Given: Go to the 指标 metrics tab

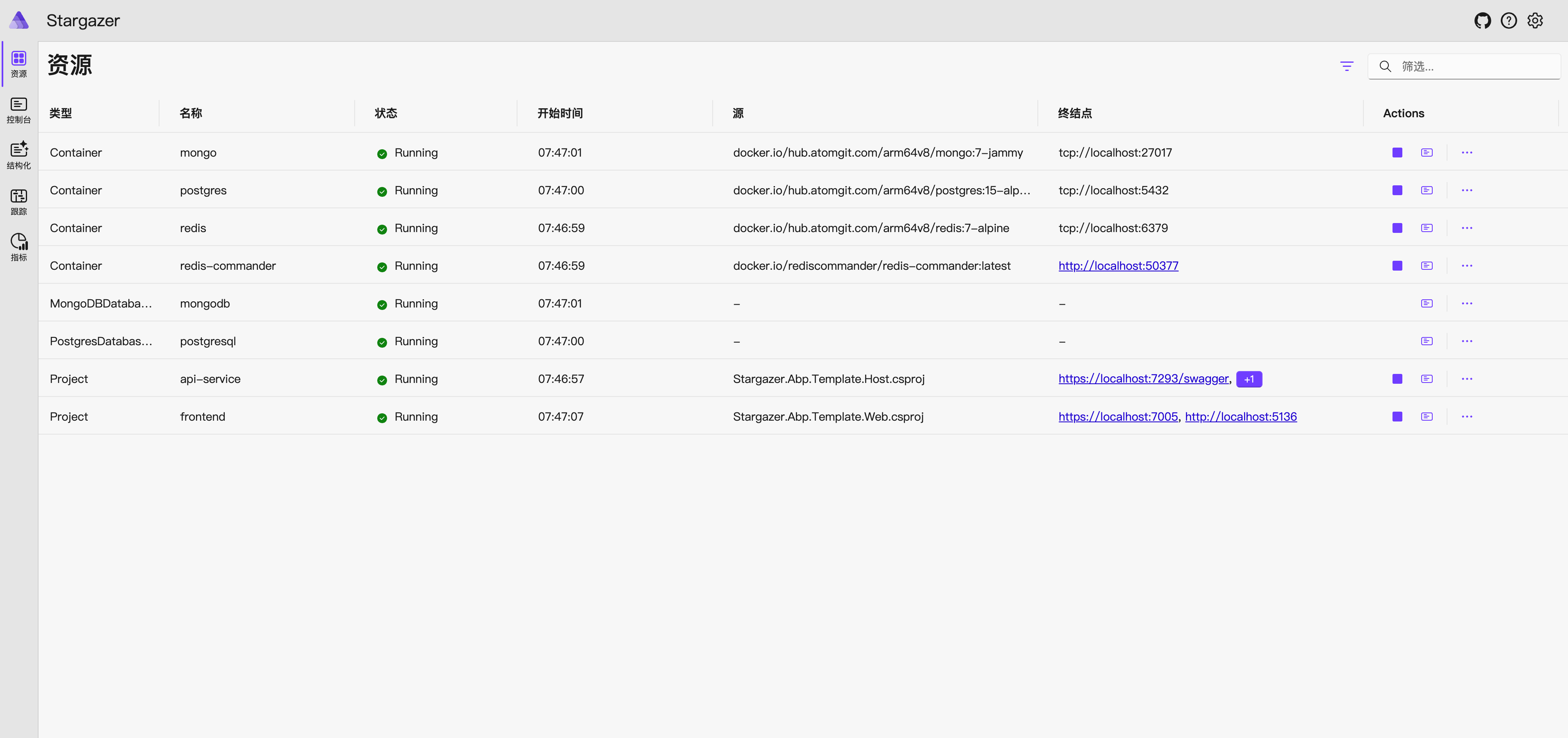Looking at the screenshot, I should point(19,248).
